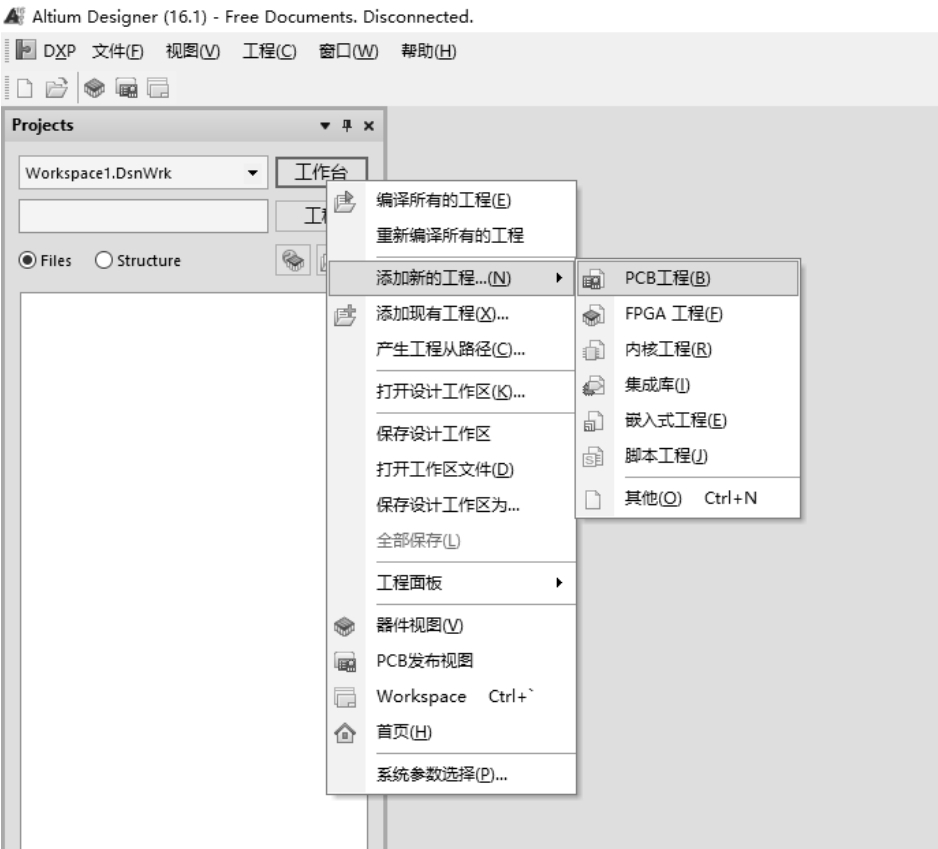Viewport: 938px width, 849px height.
Task: Click the Altium Designer title bar logo
Action: (x=14, y=16)
